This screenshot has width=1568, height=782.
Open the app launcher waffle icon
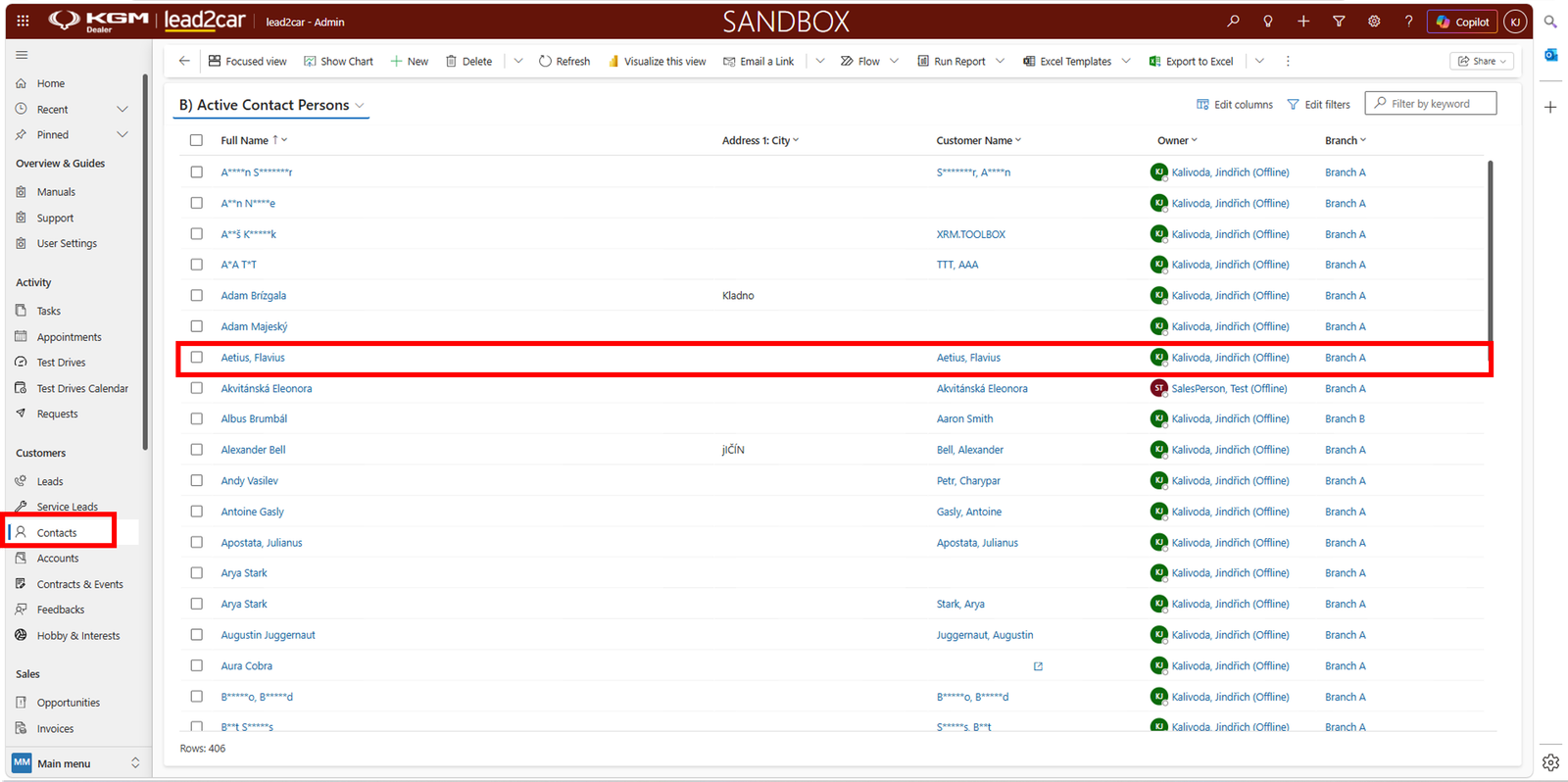point(23,21)
